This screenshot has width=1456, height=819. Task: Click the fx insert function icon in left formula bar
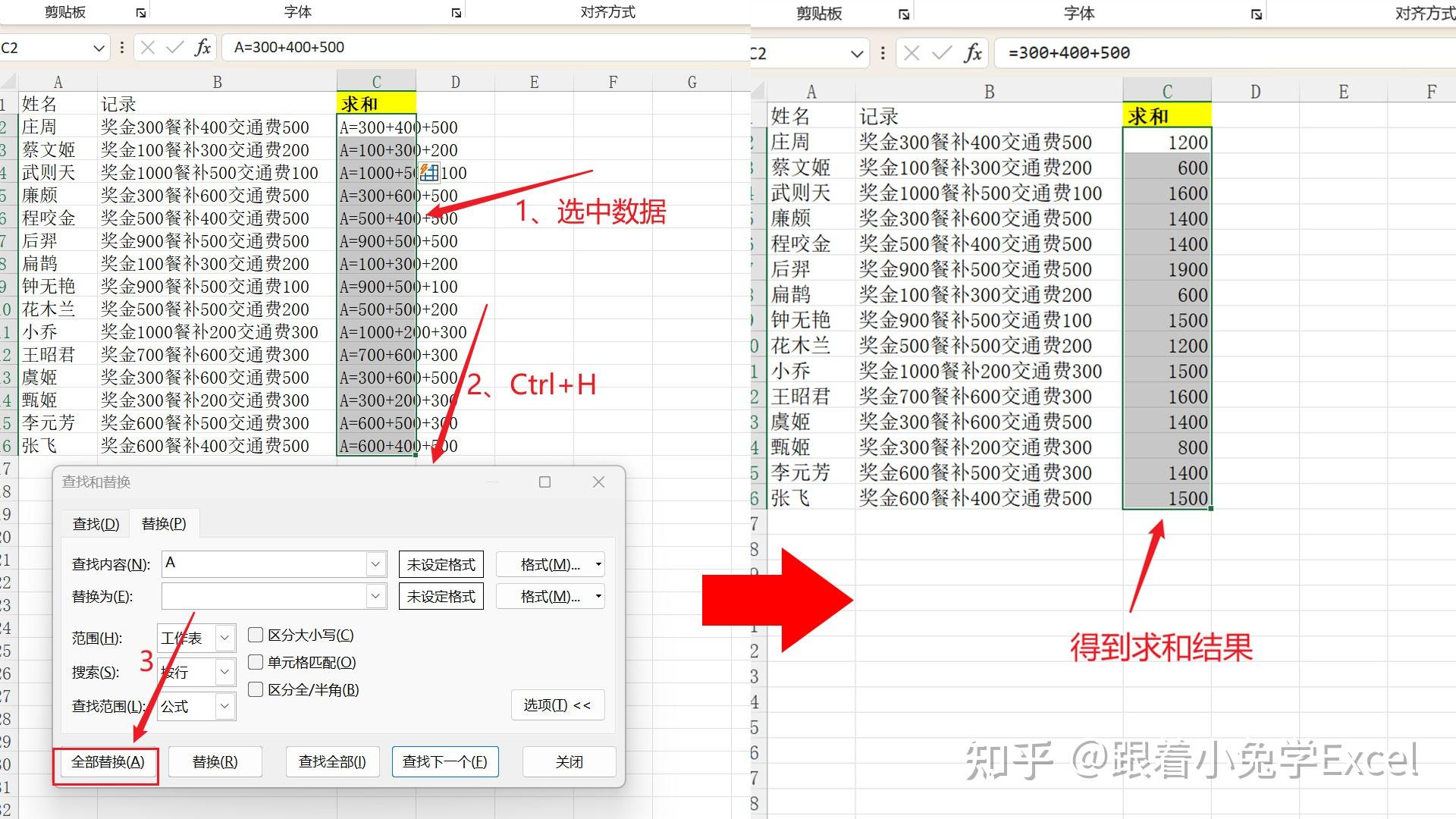(x=202, y=48)
